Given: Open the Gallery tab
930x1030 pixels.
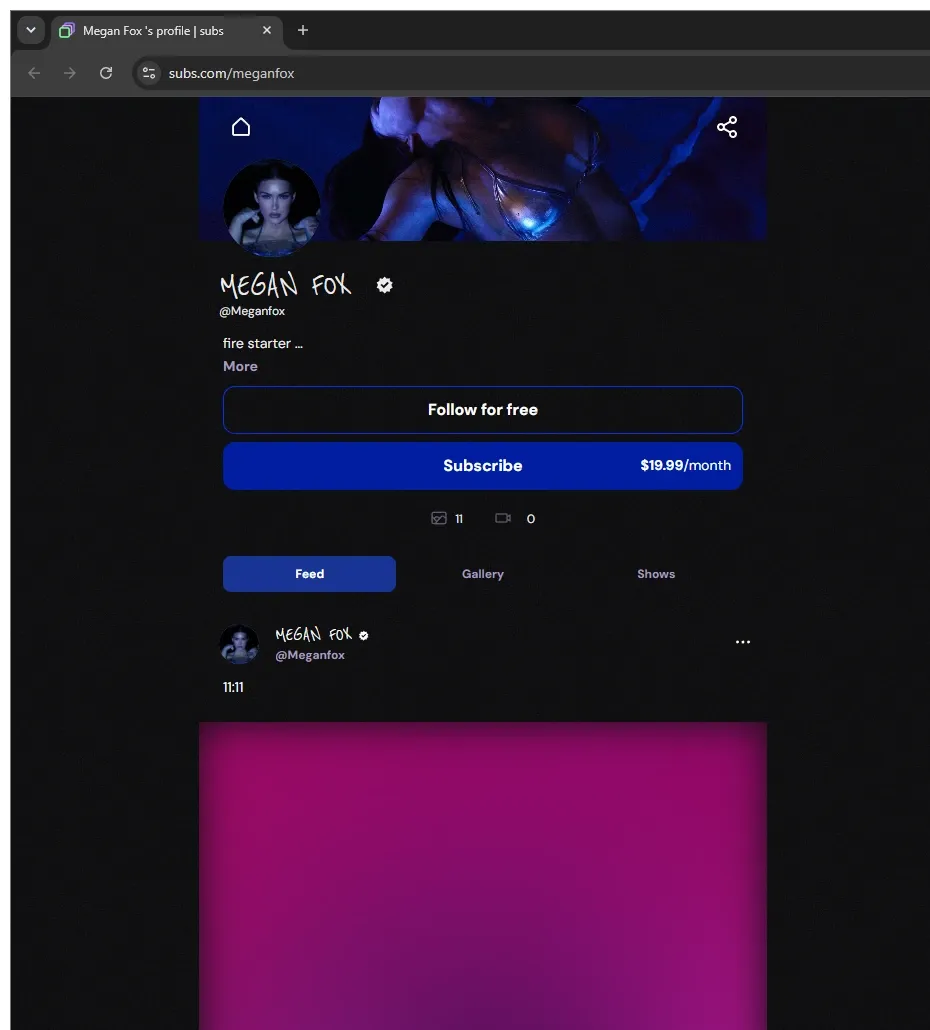Looking at the screenshot, I should 483,574.
